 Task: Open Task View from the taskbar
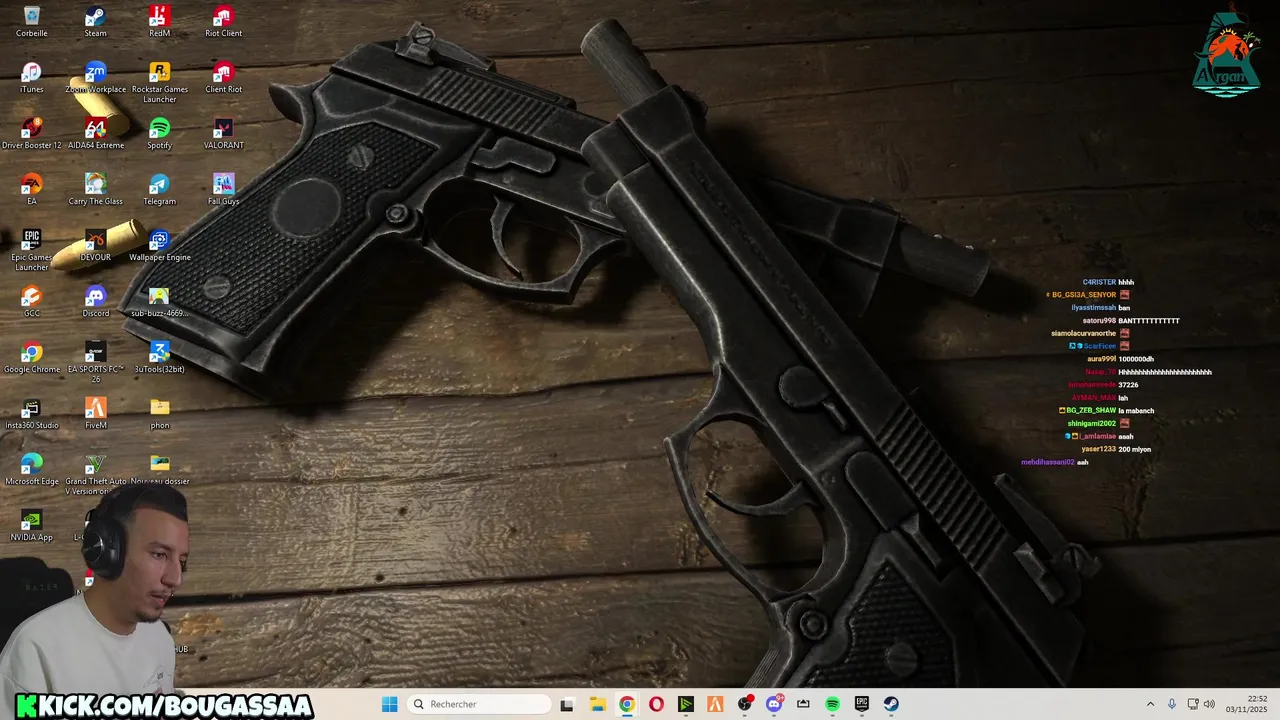pos(567,704)
